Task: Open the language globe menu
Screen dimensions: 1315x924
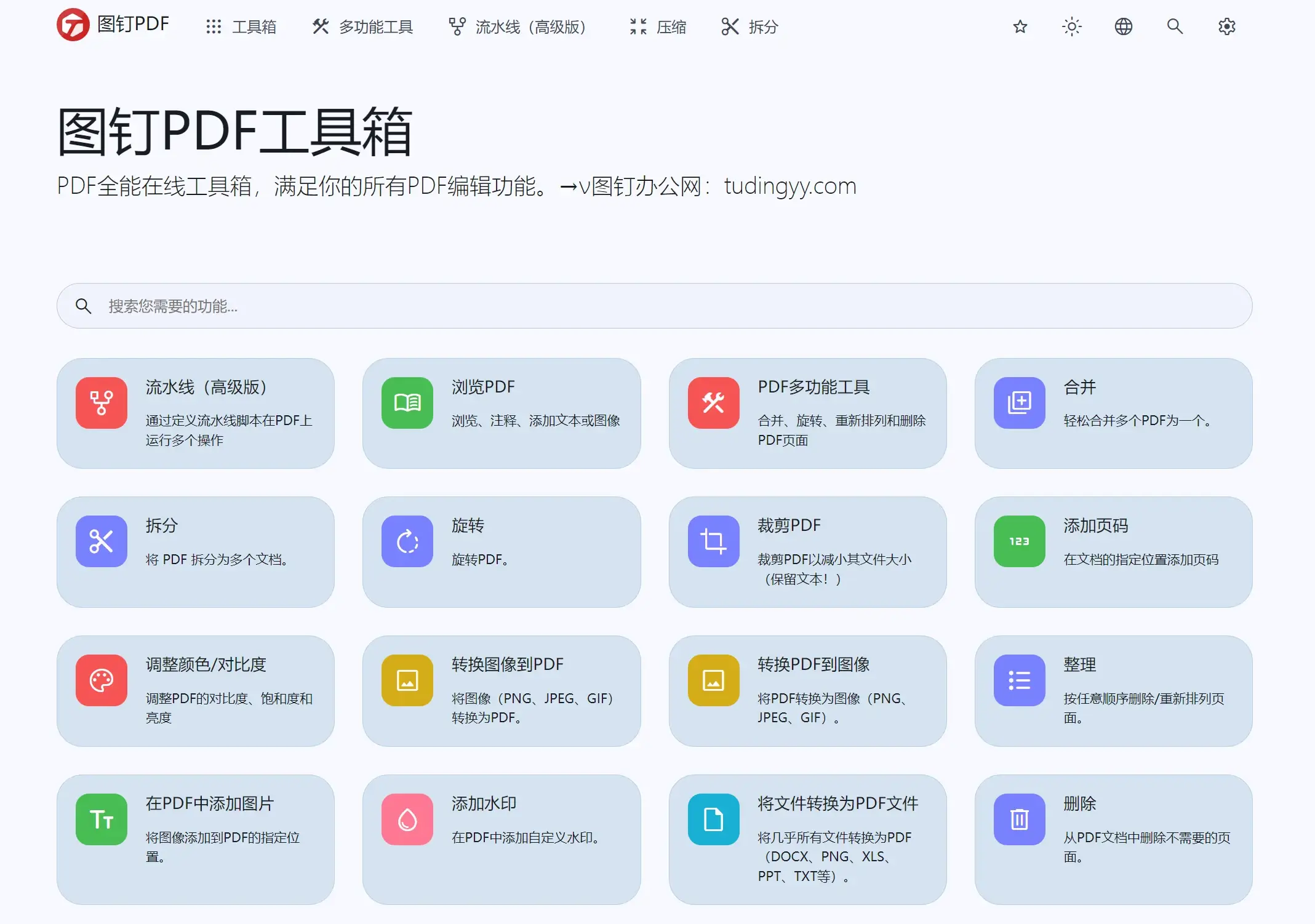Action: 1124,26
